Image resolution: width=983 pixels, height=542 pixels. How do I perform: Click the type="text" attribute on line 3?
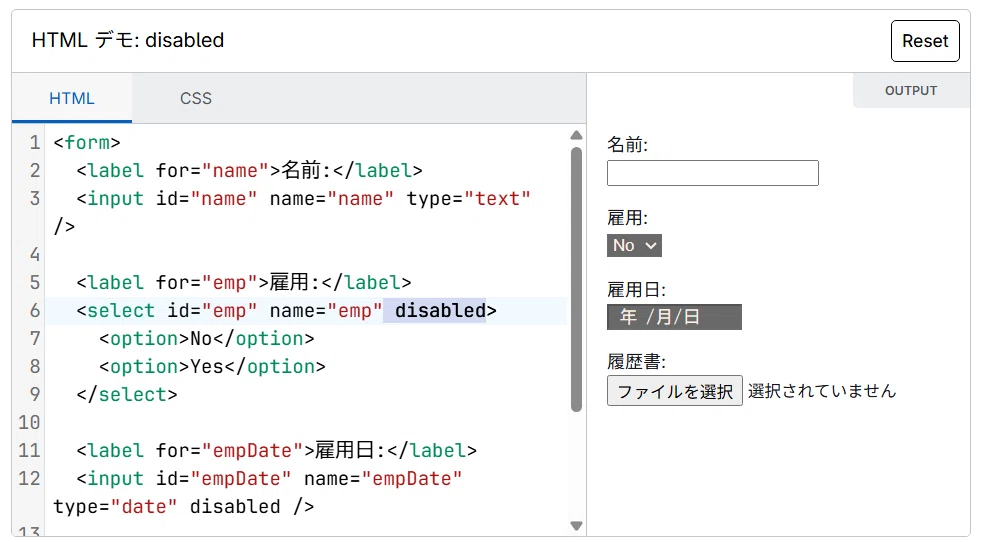point(468,199)
